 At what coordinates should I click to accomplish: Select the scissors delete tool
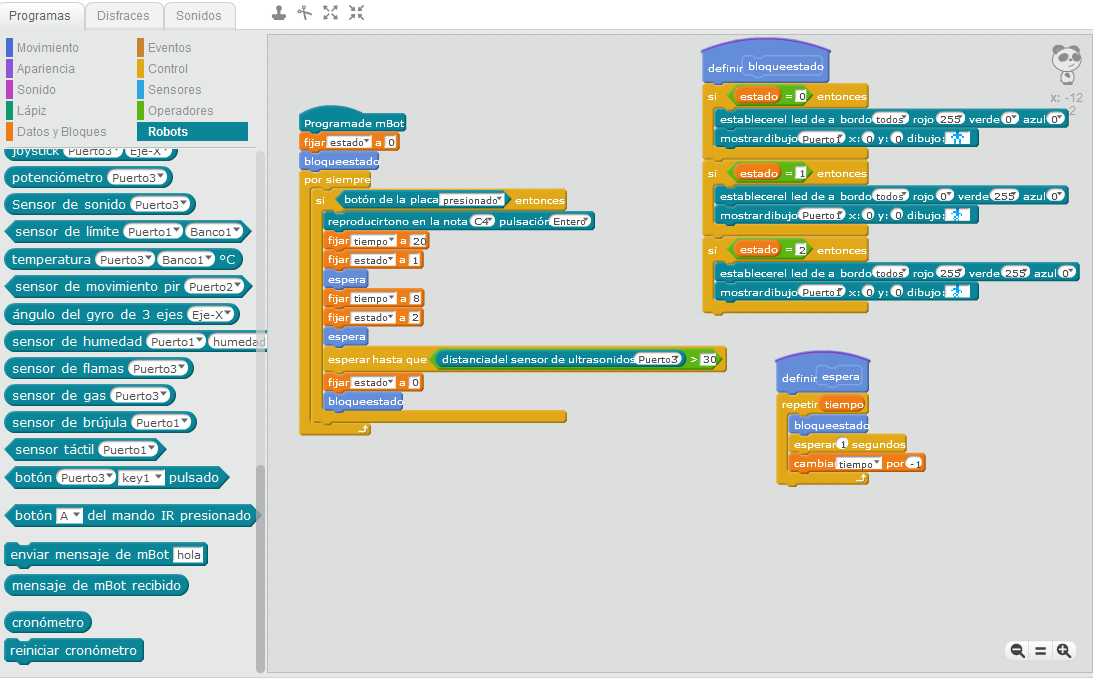point(305,13)
